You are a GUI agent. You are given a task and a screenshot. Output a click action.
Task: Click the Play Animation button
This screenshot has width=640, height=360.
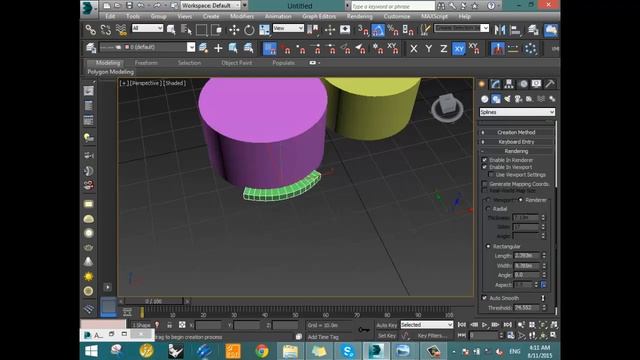tap(484, 325)
